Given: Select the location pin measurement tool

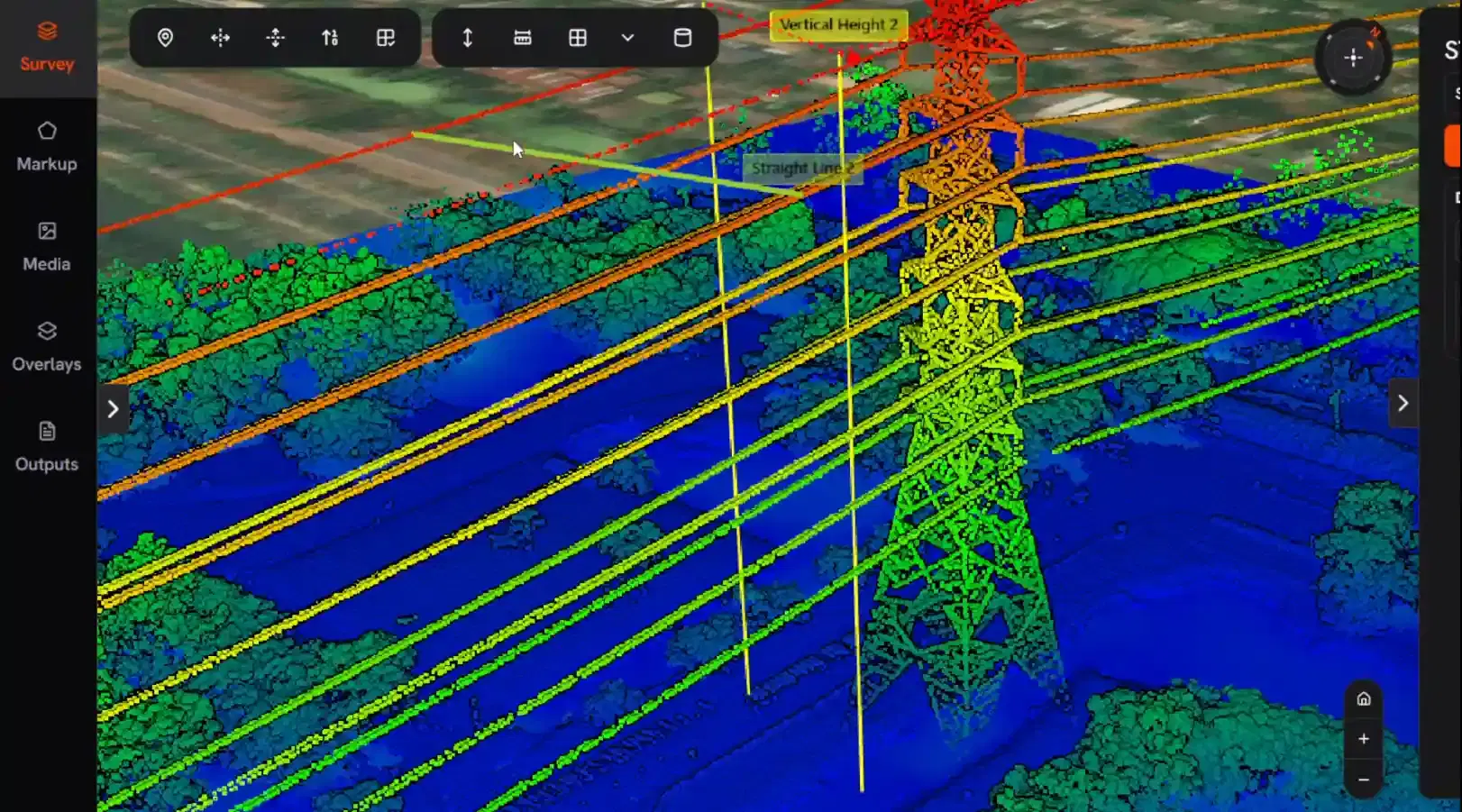Looking at the screenshot, I should coord(166,38).
